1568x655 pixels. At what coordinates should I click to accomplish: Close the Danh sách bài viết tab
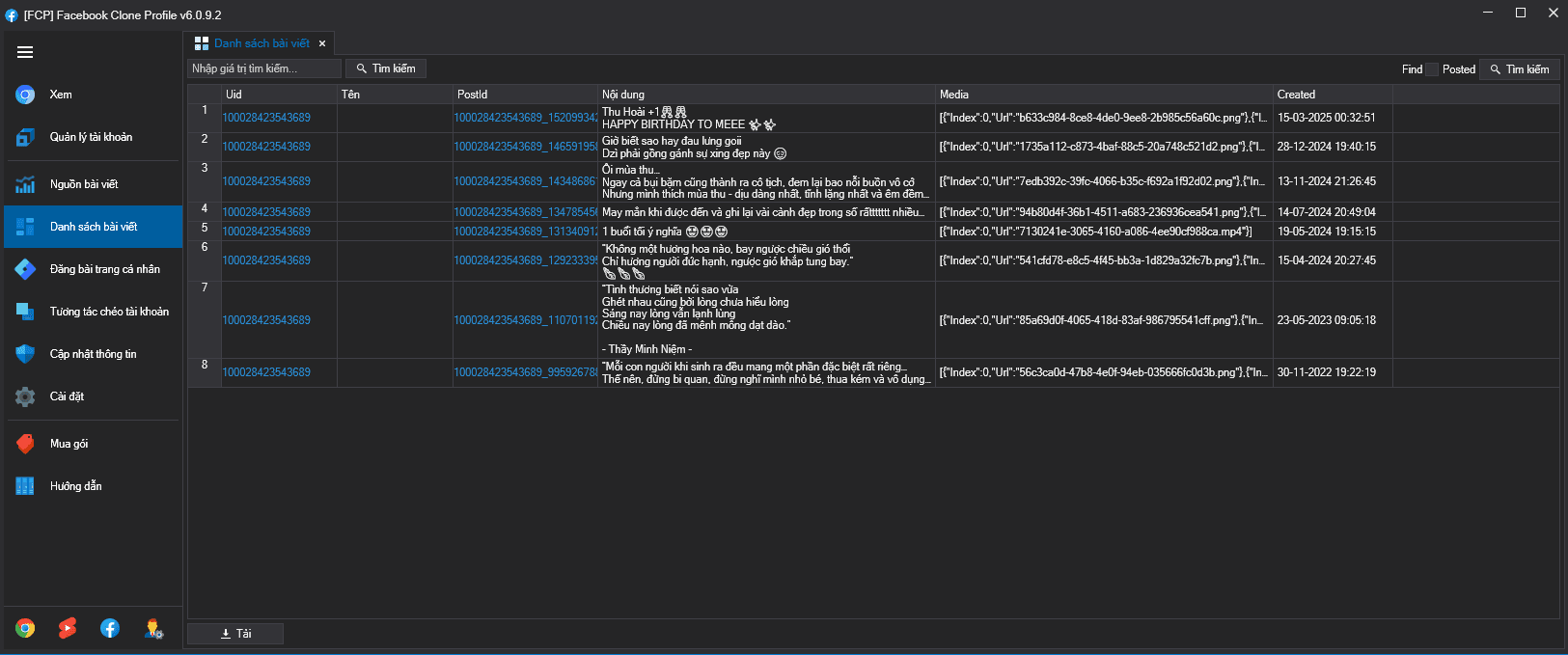[x=322, y=43]
